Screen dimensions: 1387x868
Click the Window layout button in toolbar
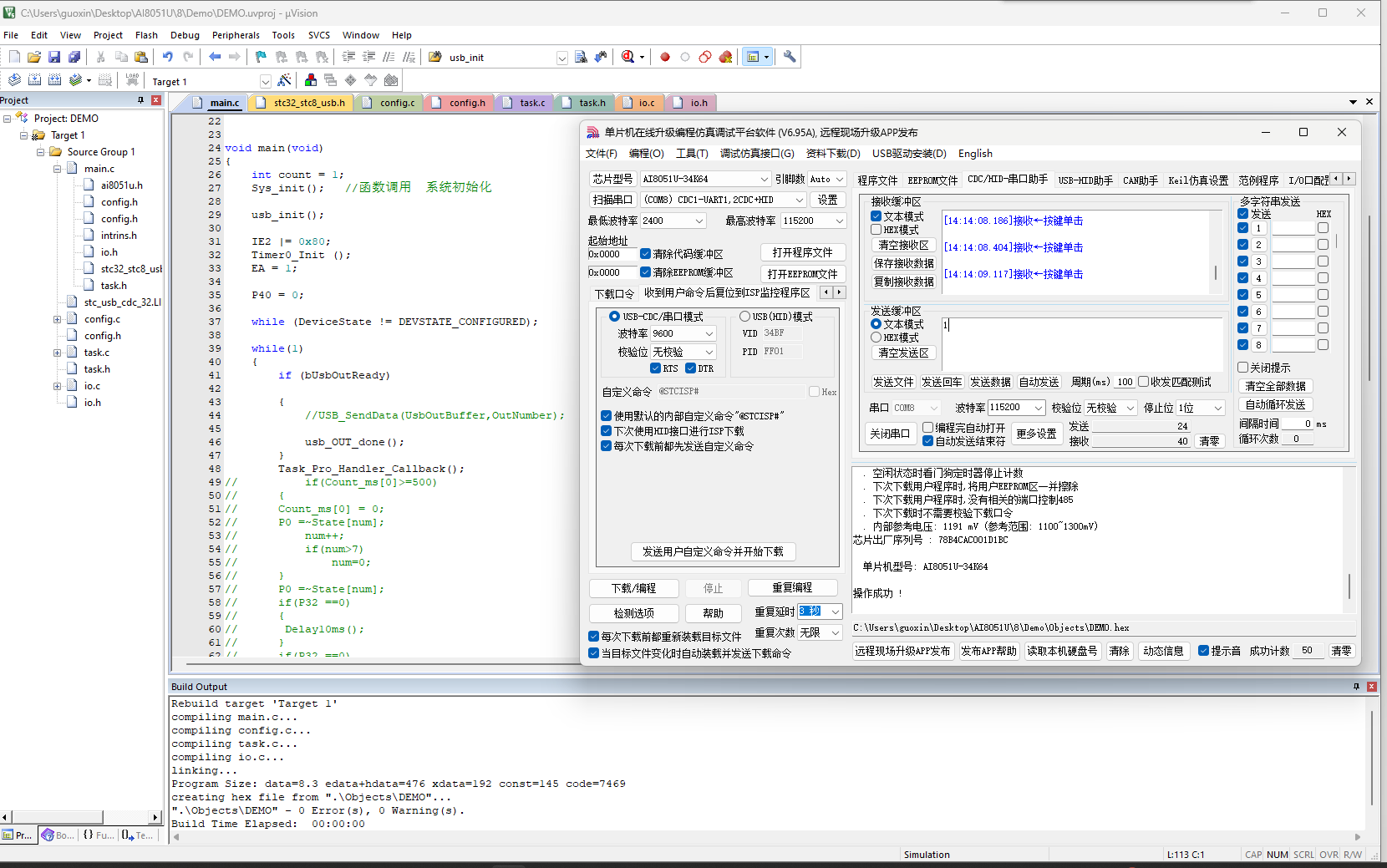click(x=753, y=57)
